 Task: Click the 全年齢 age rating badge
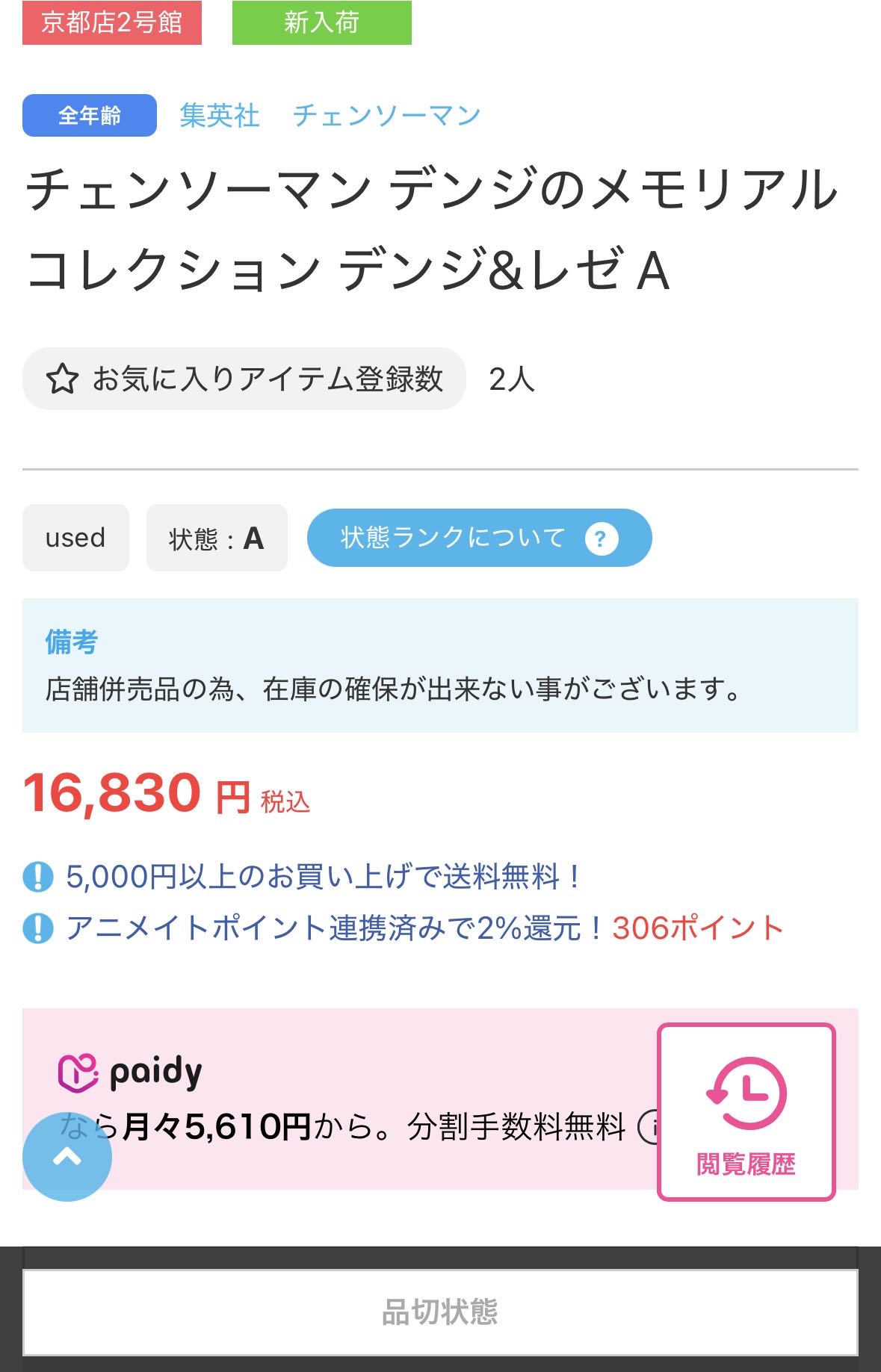point(90,116)
